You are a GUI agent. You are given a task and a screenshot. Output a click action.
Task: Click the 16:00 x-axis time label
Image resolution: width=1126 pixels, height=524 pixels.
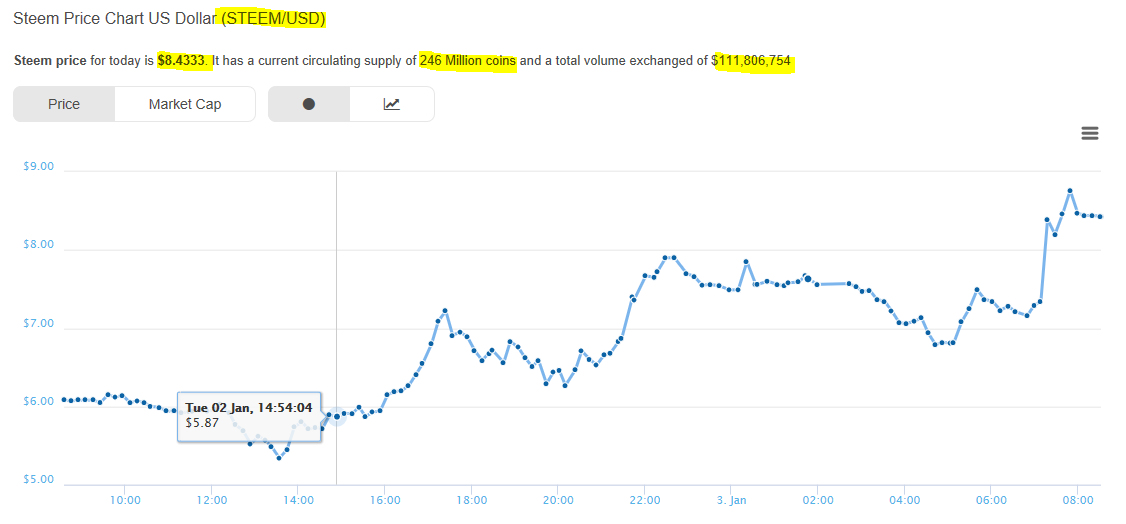[385, 500]
